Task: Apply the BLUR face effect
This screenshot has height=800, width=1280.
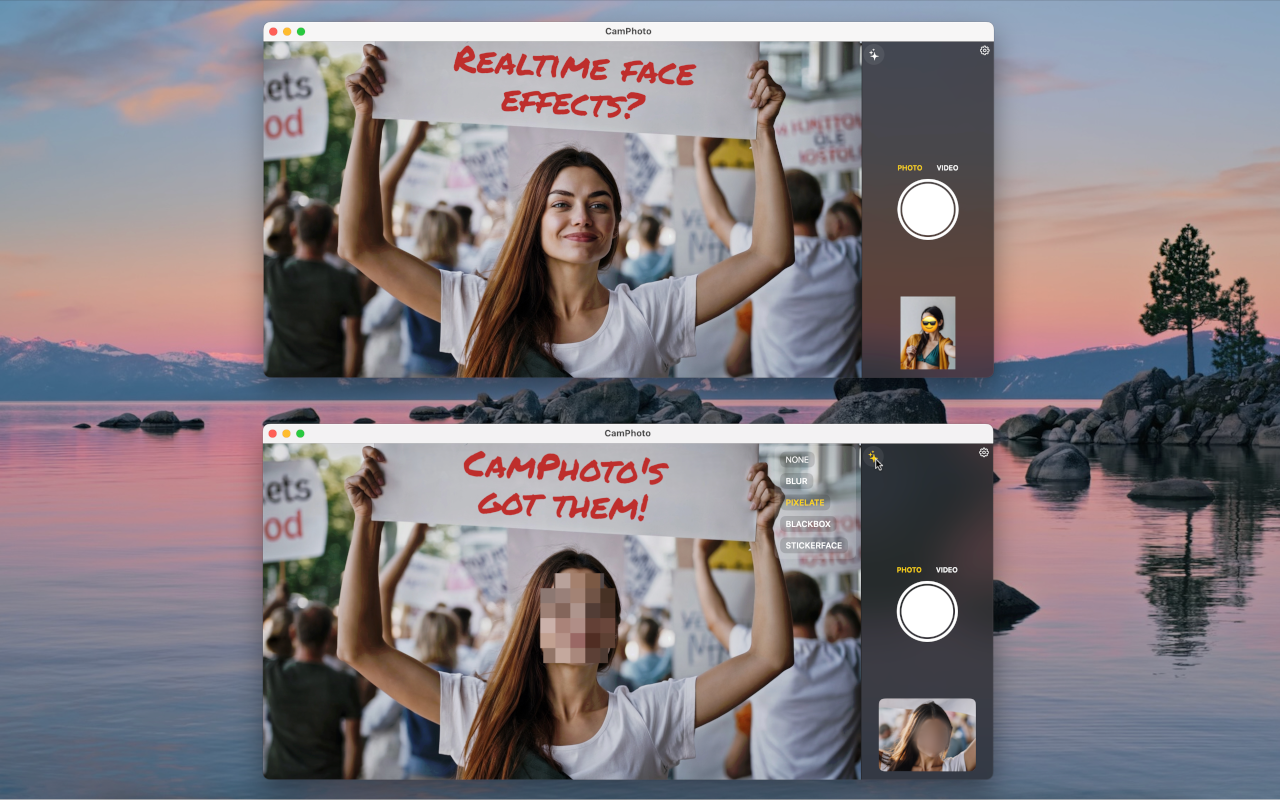Action: pos(797,480)
